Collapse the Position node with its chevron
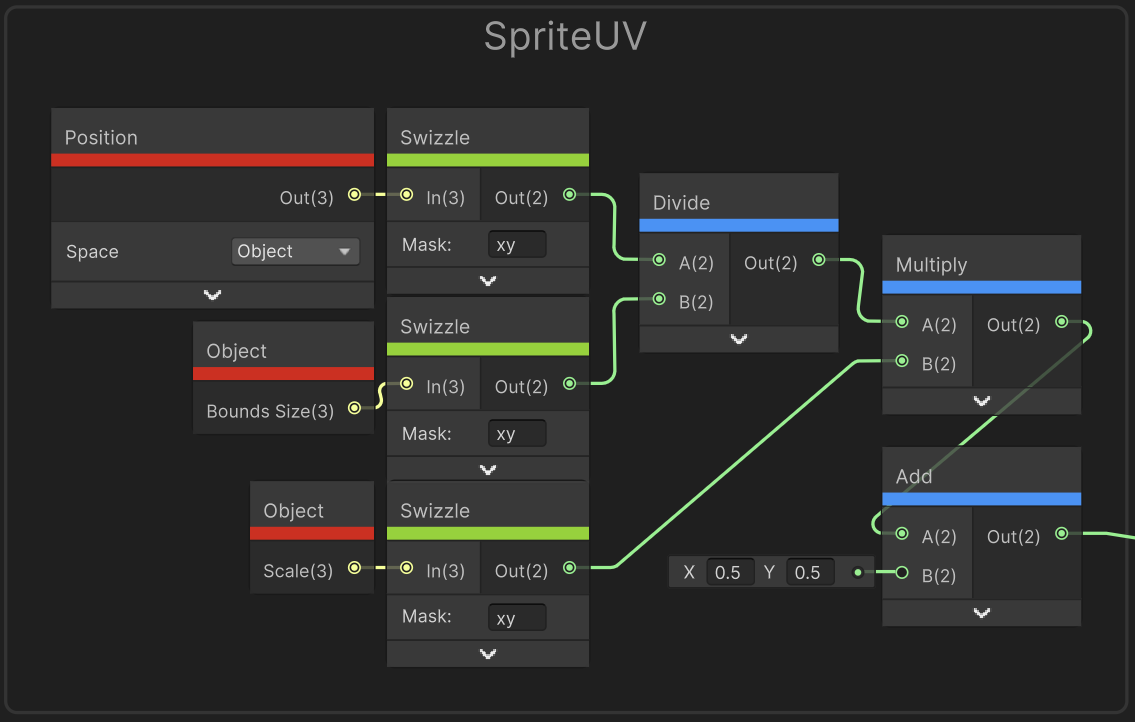 click(x=212, y=295)
